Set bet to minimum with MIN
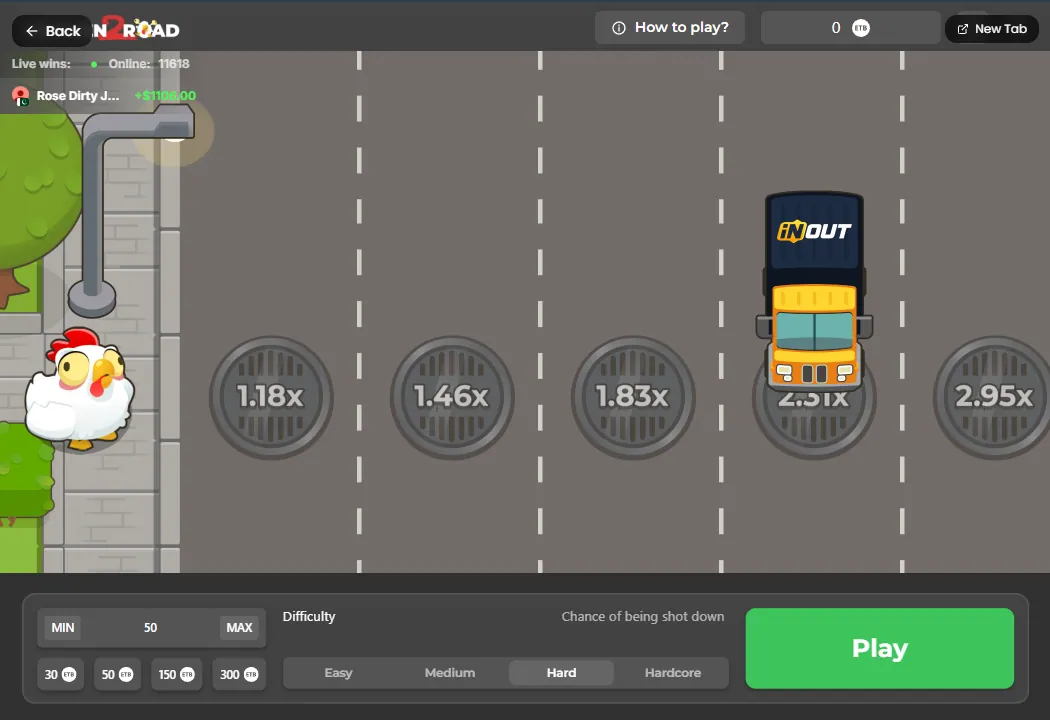 coord(63,628)
